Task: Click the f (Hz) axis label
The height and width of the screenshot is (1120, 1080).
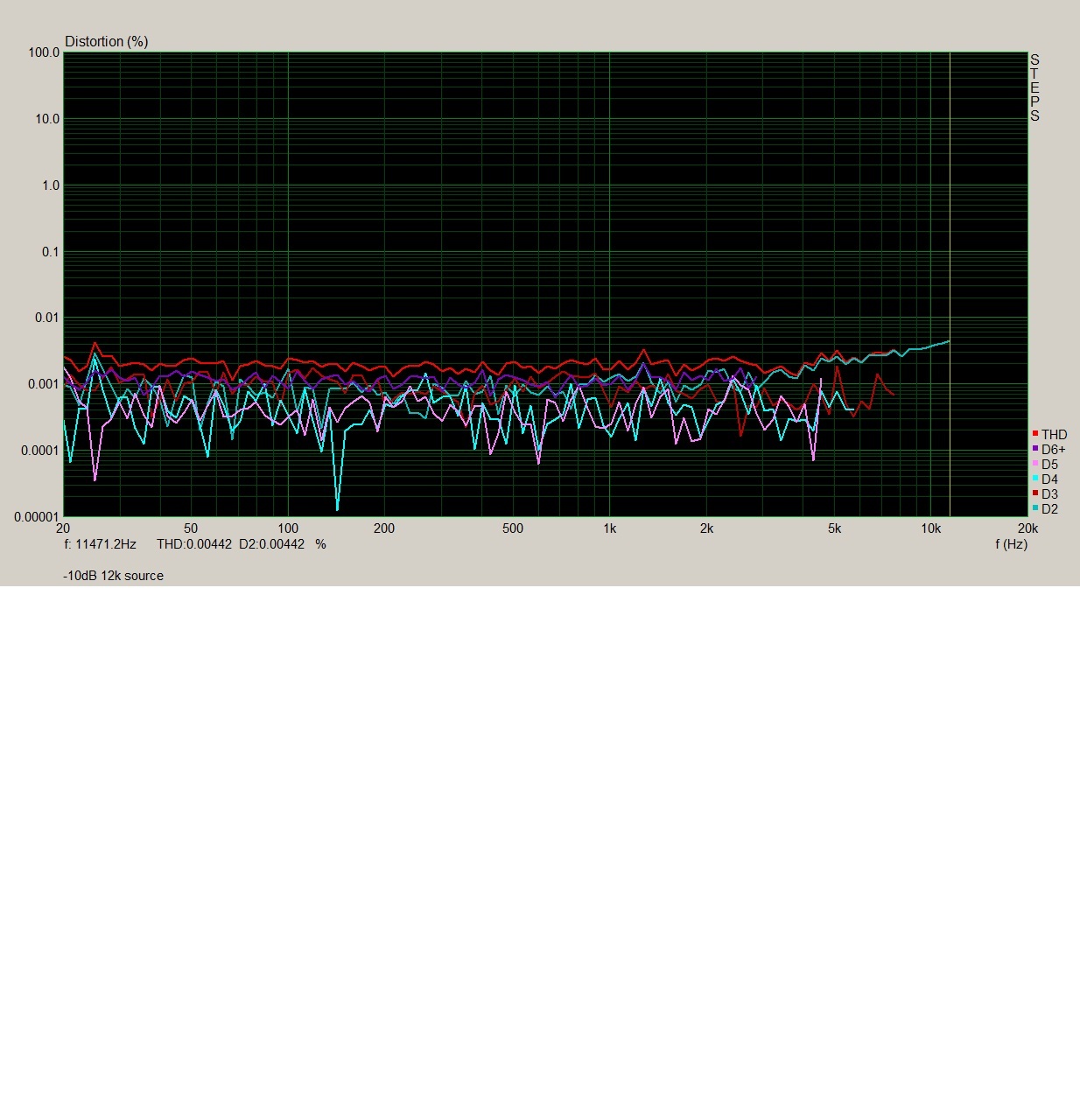Action: (1011, 544)
